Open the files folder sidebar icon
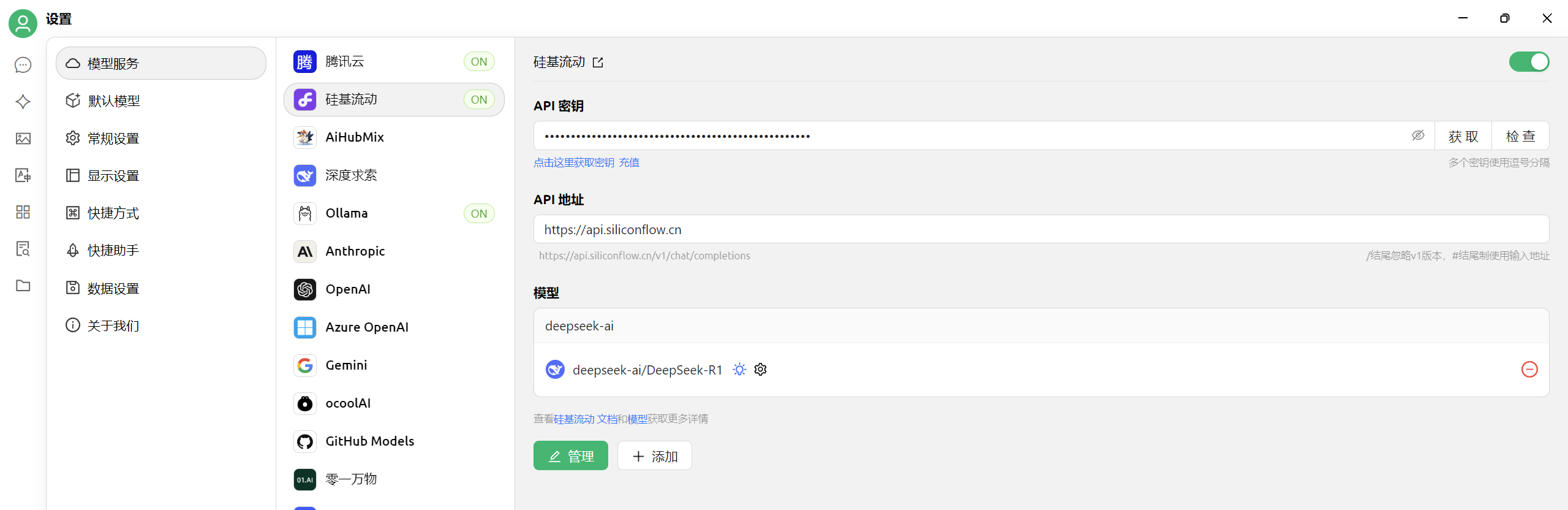This screenshot has width=1568, height=510. 23,286
